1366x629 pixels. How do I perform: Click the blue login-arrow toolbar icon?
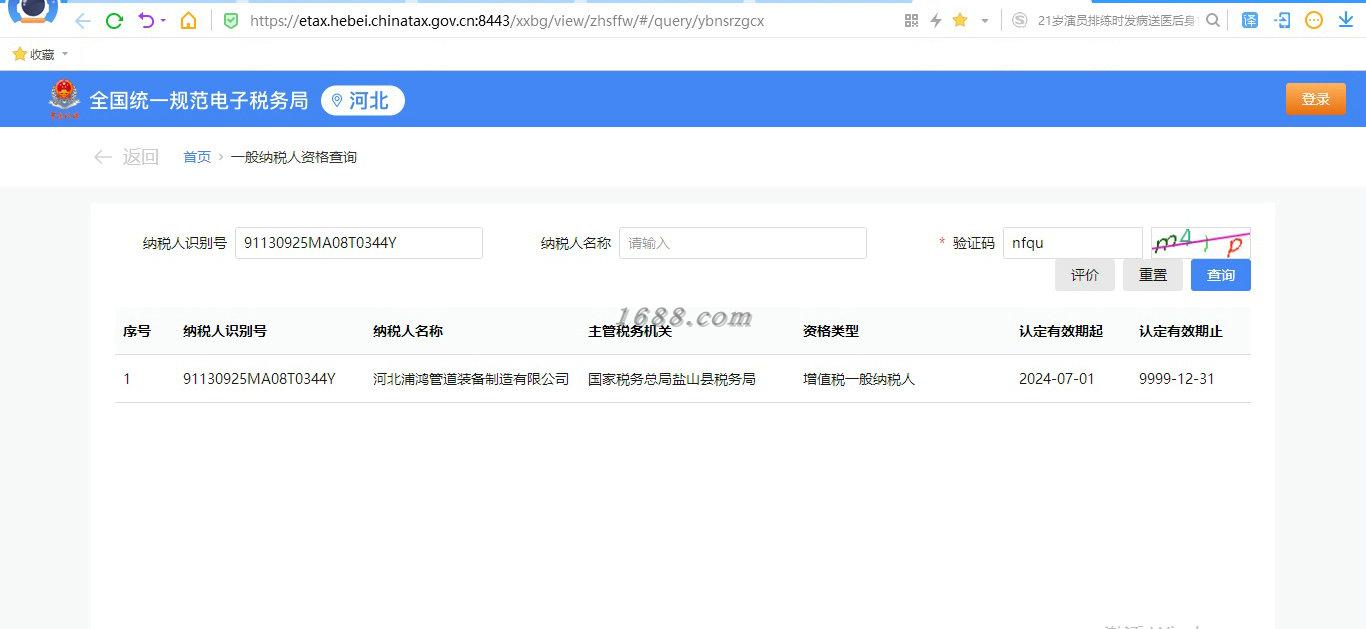point(1282,20)
